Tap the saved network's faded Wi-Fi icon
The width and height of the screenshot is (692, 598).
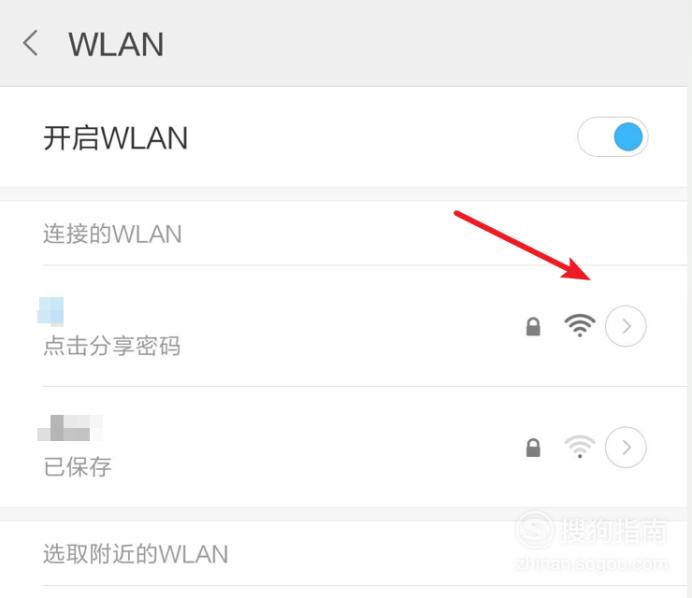pyautogui.click(x=580, y=447)
